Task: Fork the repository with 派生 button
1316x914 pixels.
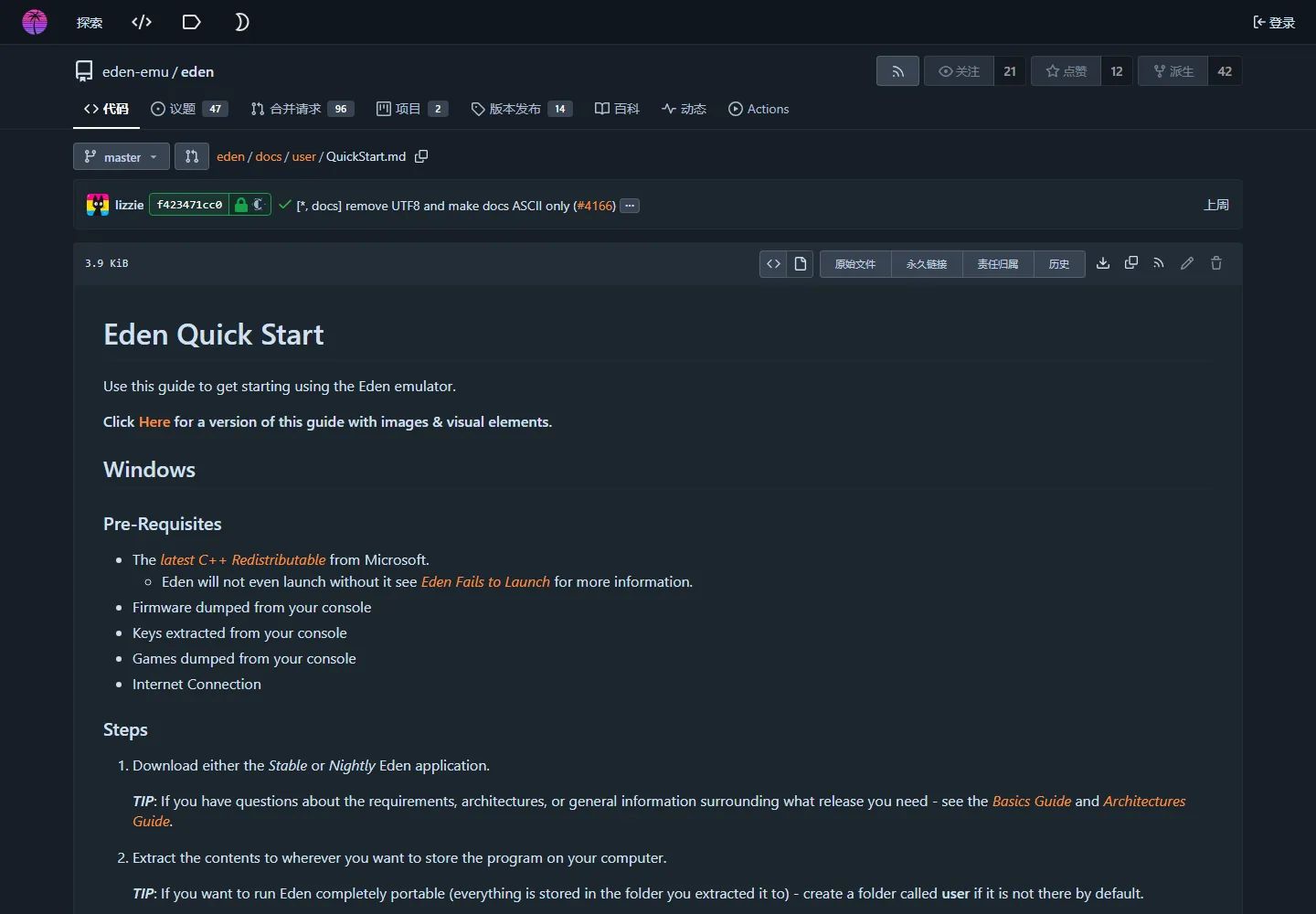Action: [x=1173, y=71]
